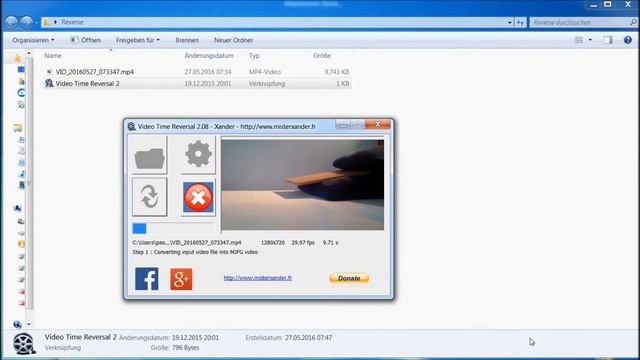Image resolution: width=640 pixels, height=360 pixels.
Task: Click the Favorites star in navigation pane
Action: point(18,58)
